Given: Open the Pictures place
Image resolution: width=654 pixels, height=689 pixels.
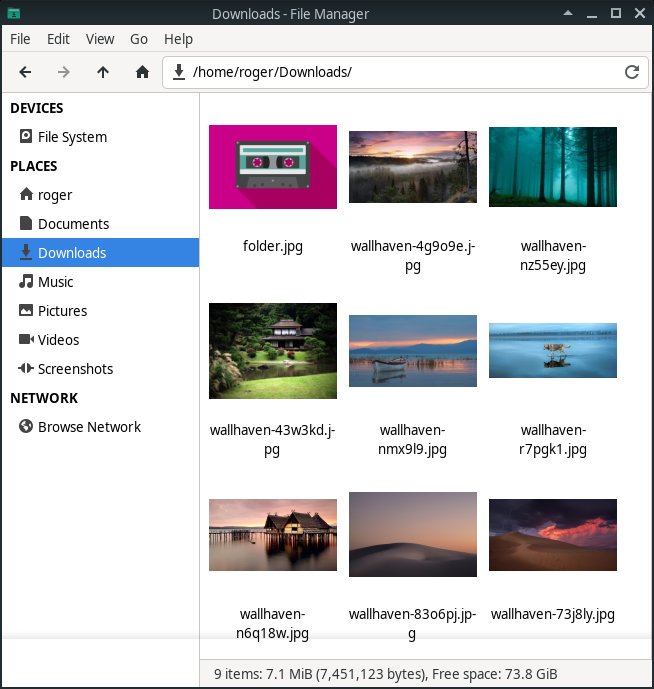Looking at the screenshot, I should 62,311.
